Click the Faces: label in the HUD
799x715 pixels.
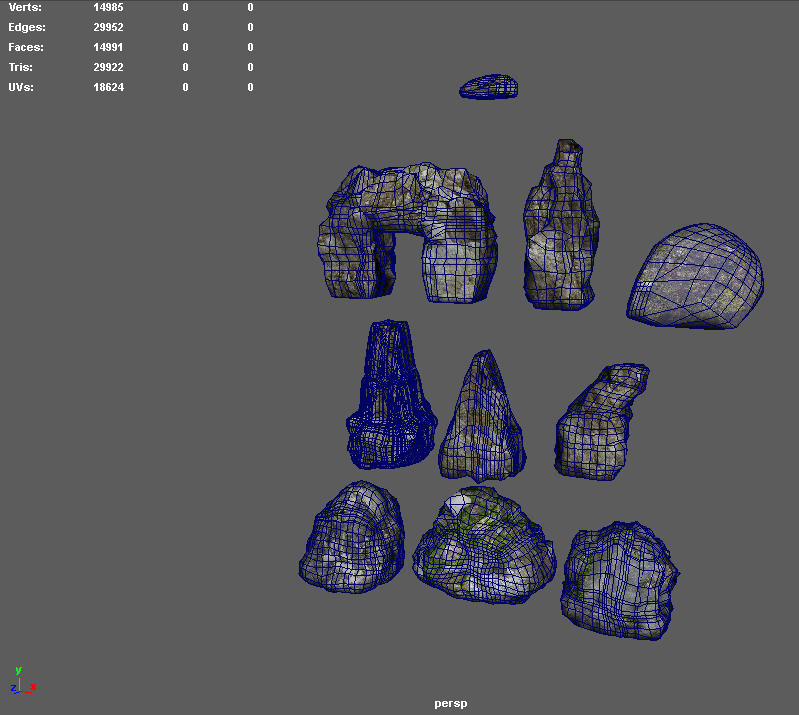(26, 47)
